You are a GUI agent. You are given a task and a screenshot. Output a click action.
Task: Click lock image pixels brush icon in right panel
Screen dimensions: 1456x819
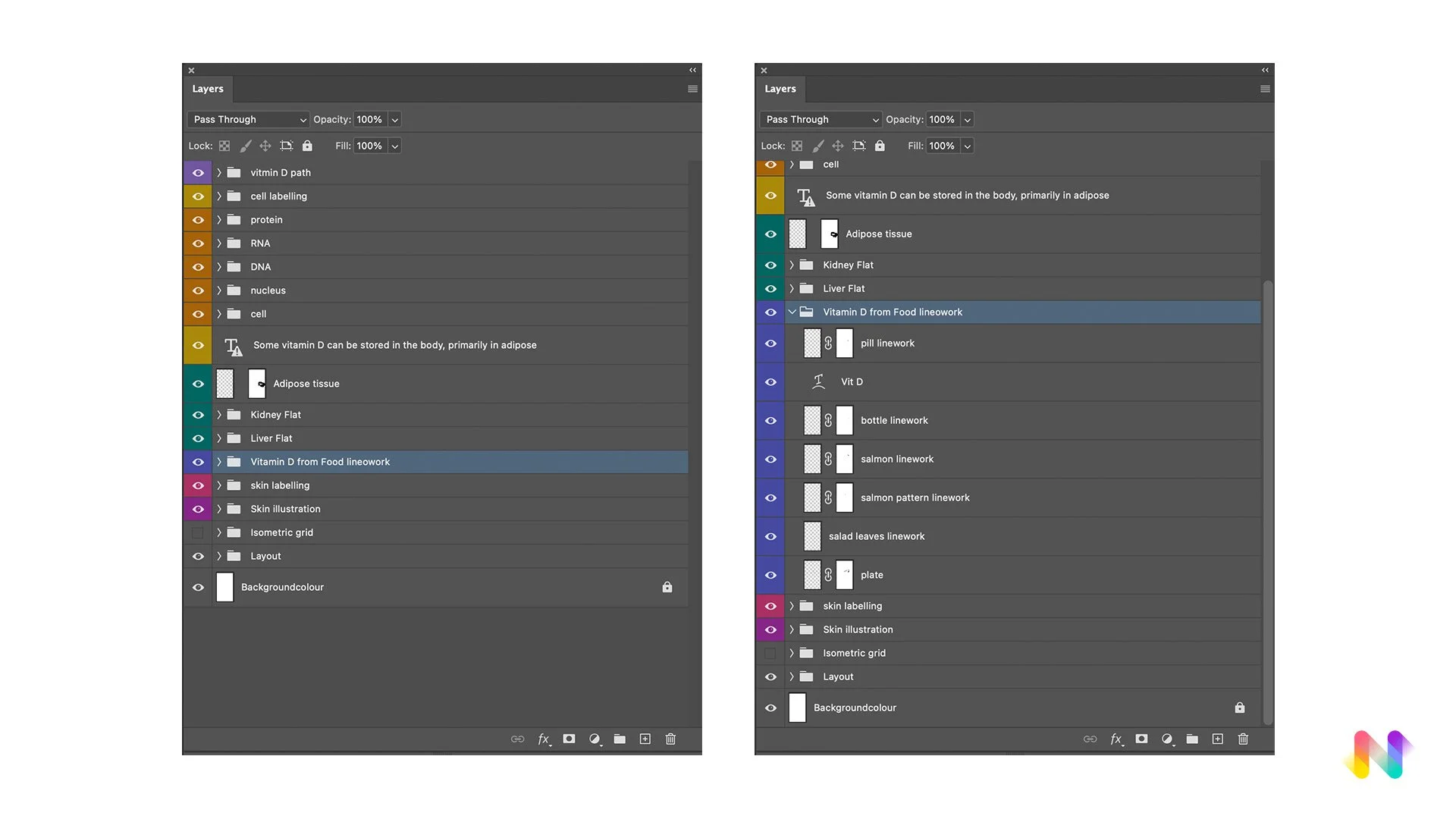(817, 146)
